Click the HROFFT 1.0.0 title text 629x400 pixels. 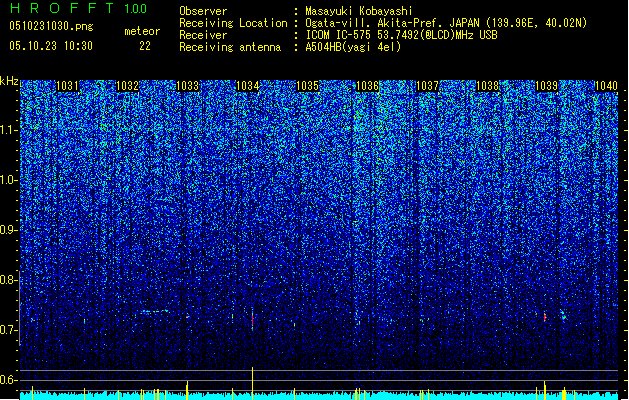pyautogui.click(x=78, y=8)
